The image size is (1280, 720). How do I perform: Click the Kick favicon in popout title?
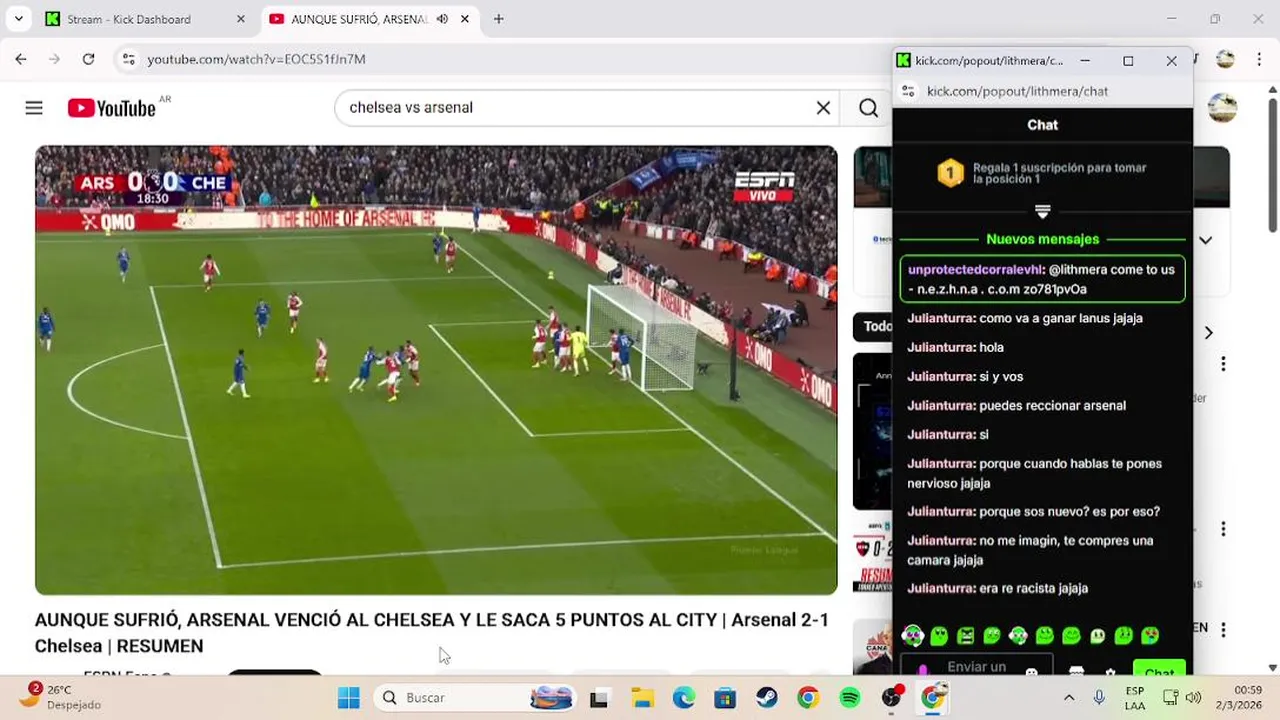tap(903, 60)
